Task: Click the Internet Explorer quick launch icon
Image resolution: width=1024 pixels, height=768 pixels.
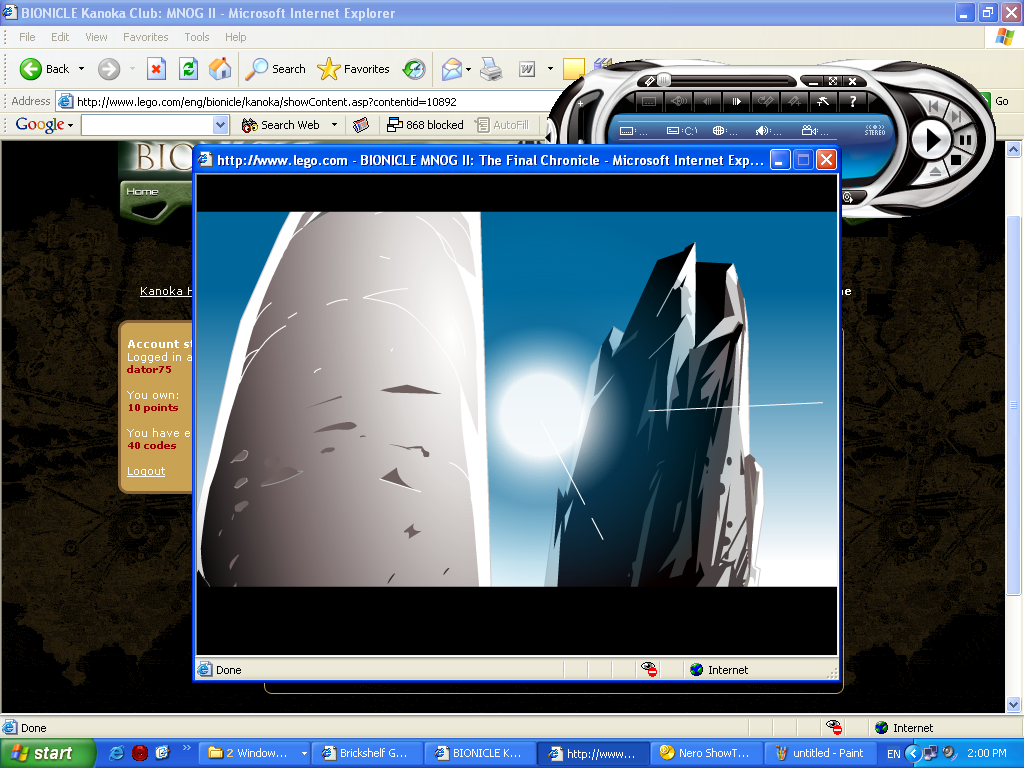Action: (117, 753)
